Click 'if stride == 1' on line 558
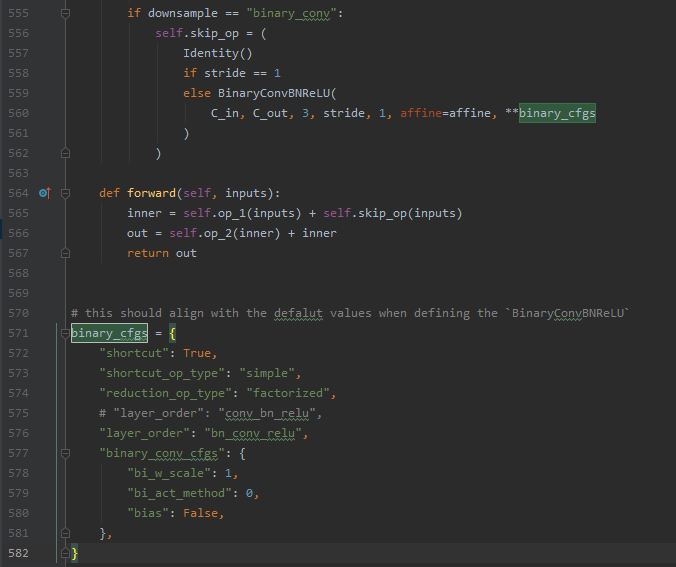Image resolution: width=676 pixels, height=567 pixels. point(232,73)
